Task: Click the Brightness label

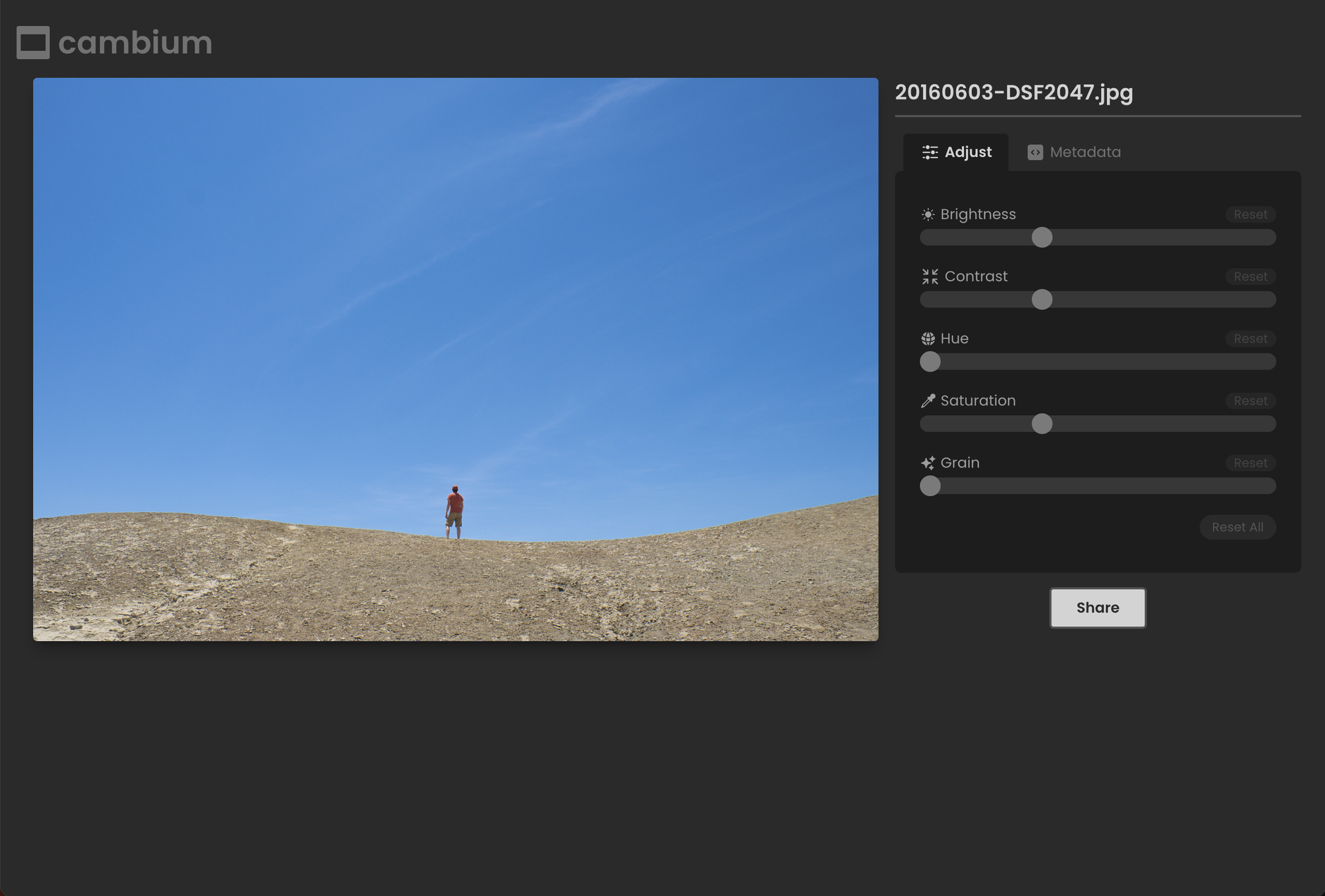Action: (978, 215)
